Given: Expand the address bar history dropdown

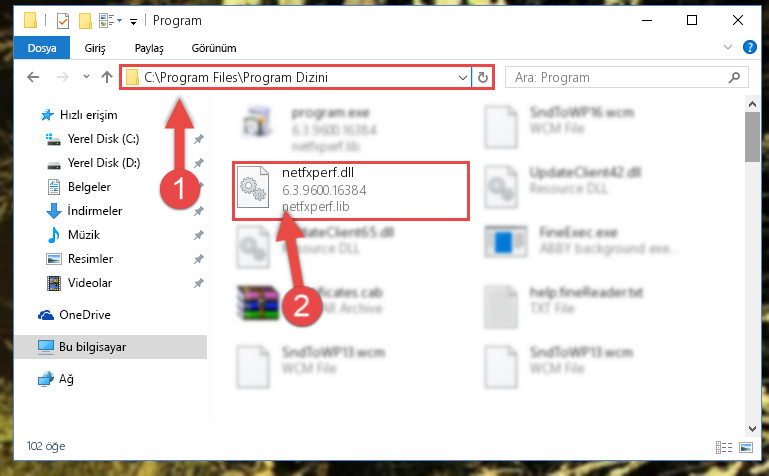Looking at the screenshot, I should (462, 77).
